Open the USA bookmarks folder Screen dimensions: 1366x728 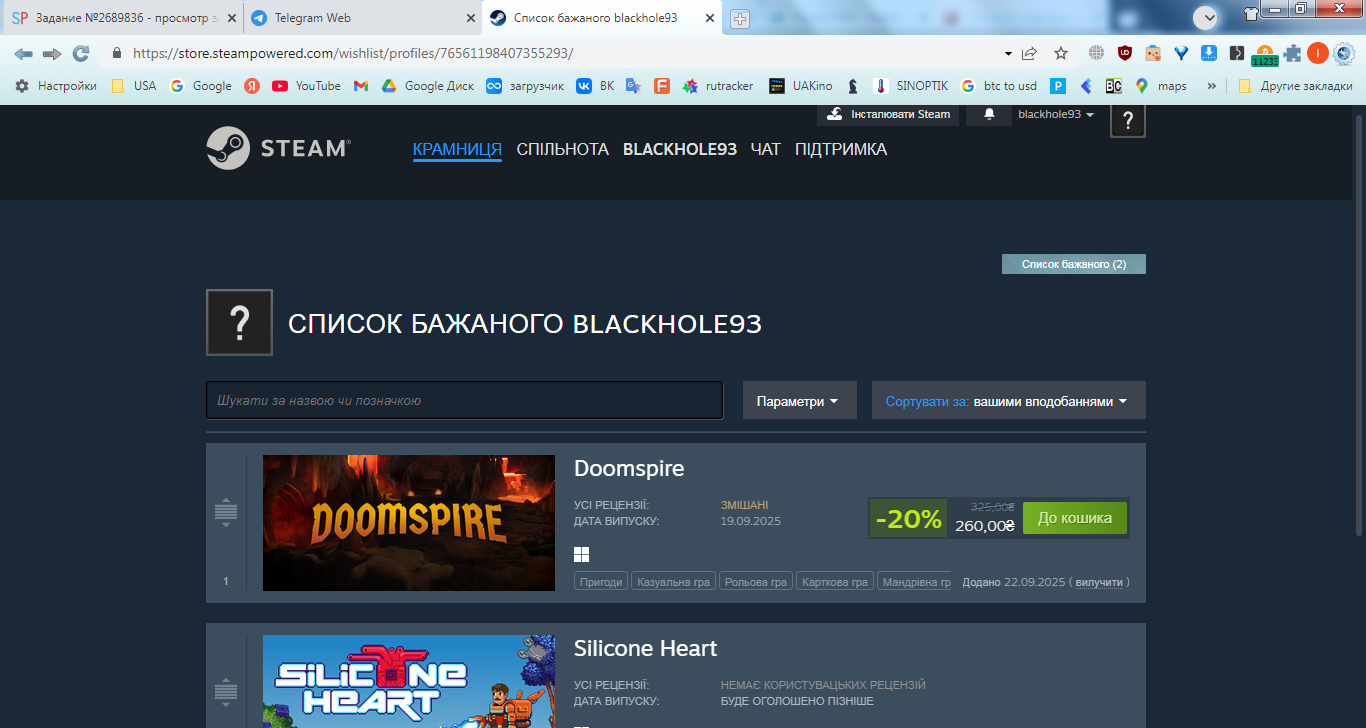(x=134, y=86)
